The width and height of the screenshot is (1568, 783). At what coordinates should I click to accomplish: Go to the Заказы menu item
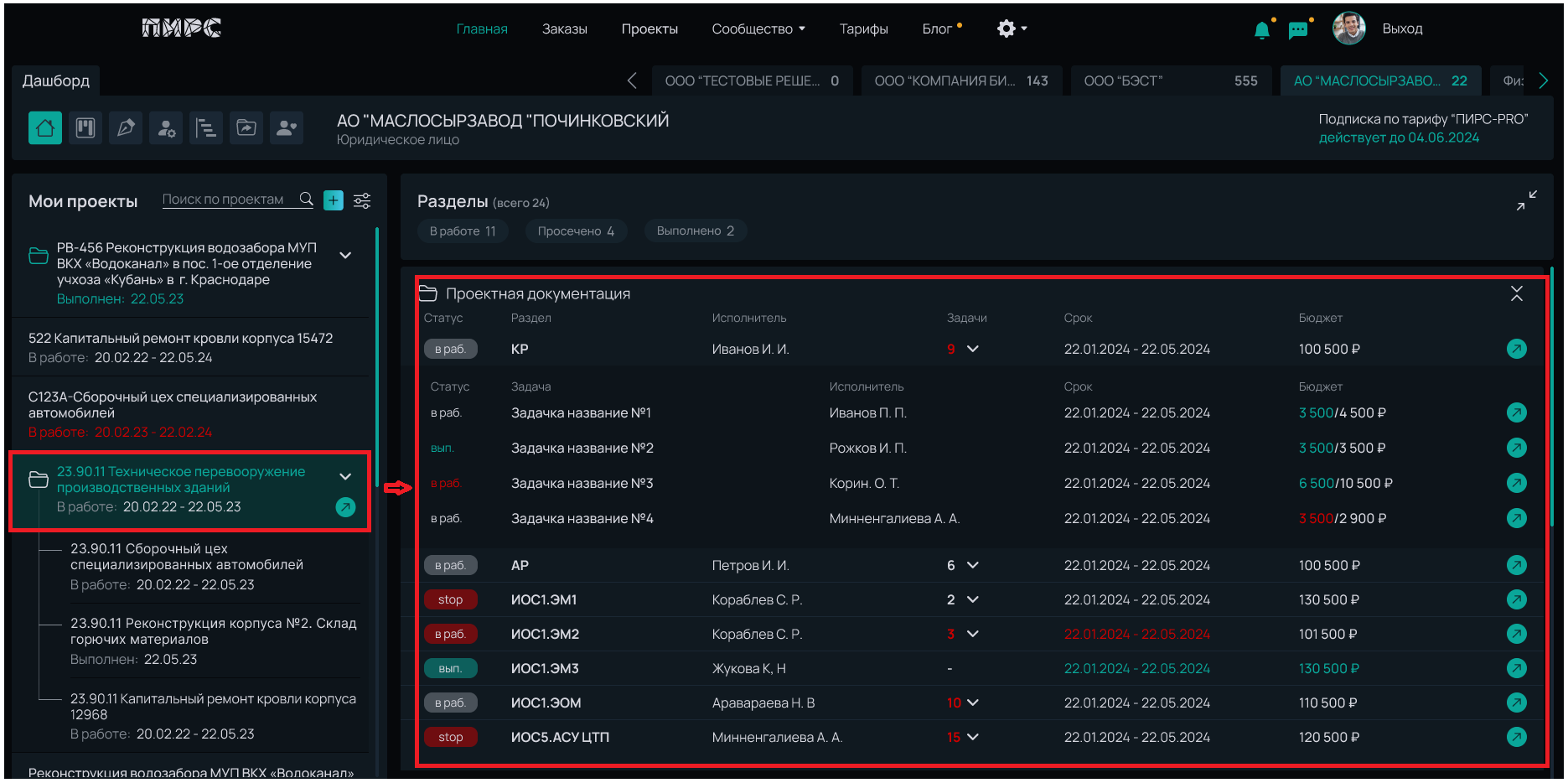pos(564,29)
